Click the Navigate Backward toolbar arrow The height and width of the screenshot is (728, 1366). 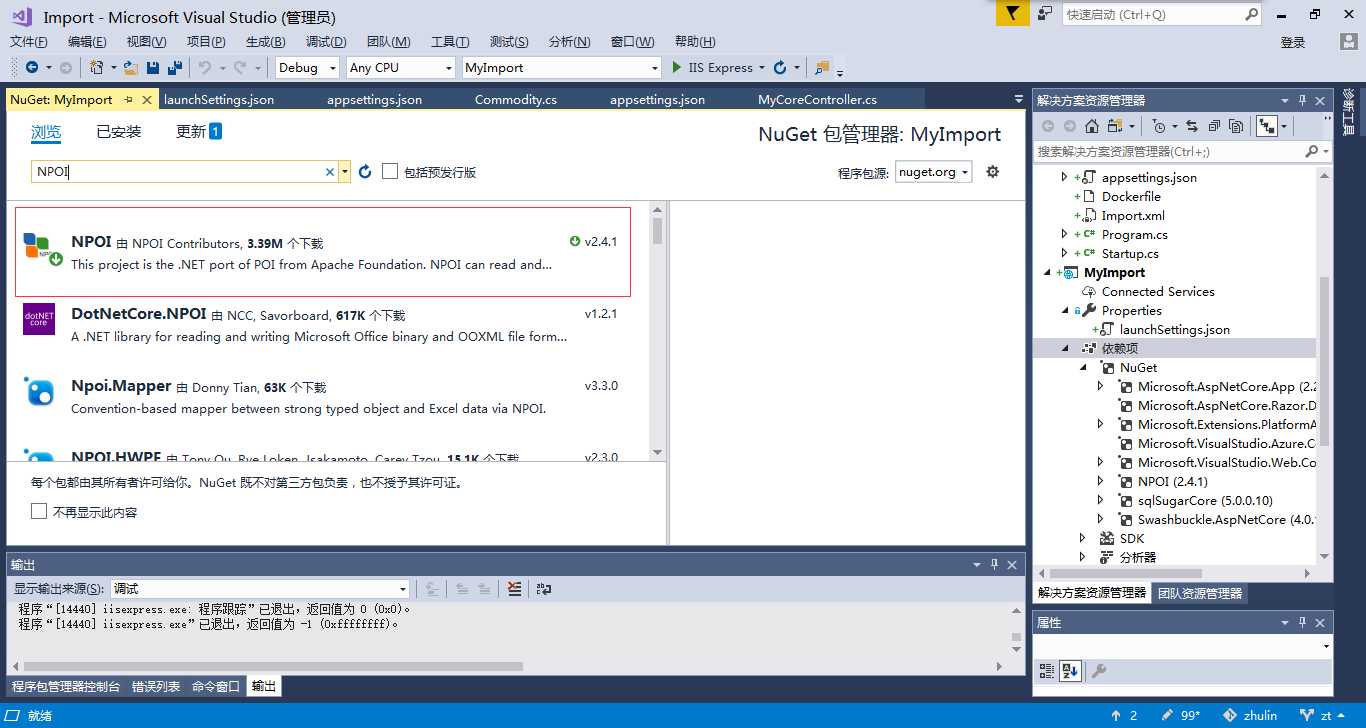(32, 67)
